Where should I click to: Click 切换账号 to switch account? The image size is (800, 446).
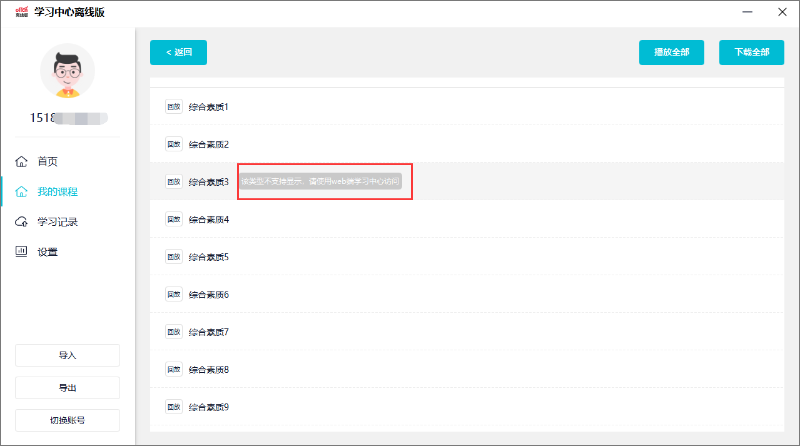point(67,420)
